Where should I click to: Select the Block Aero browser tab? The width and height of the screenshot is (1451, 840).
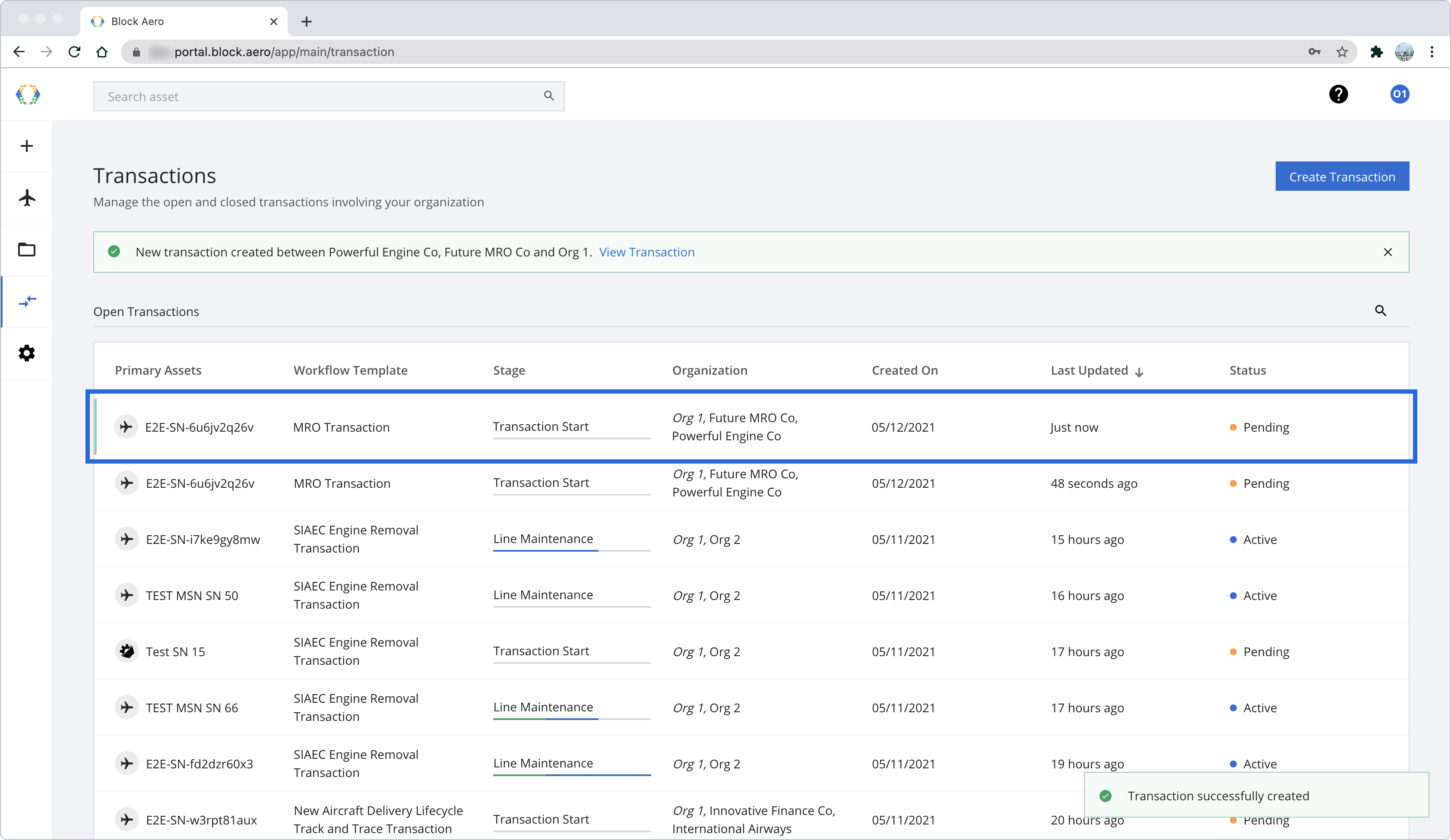[183, 21]
